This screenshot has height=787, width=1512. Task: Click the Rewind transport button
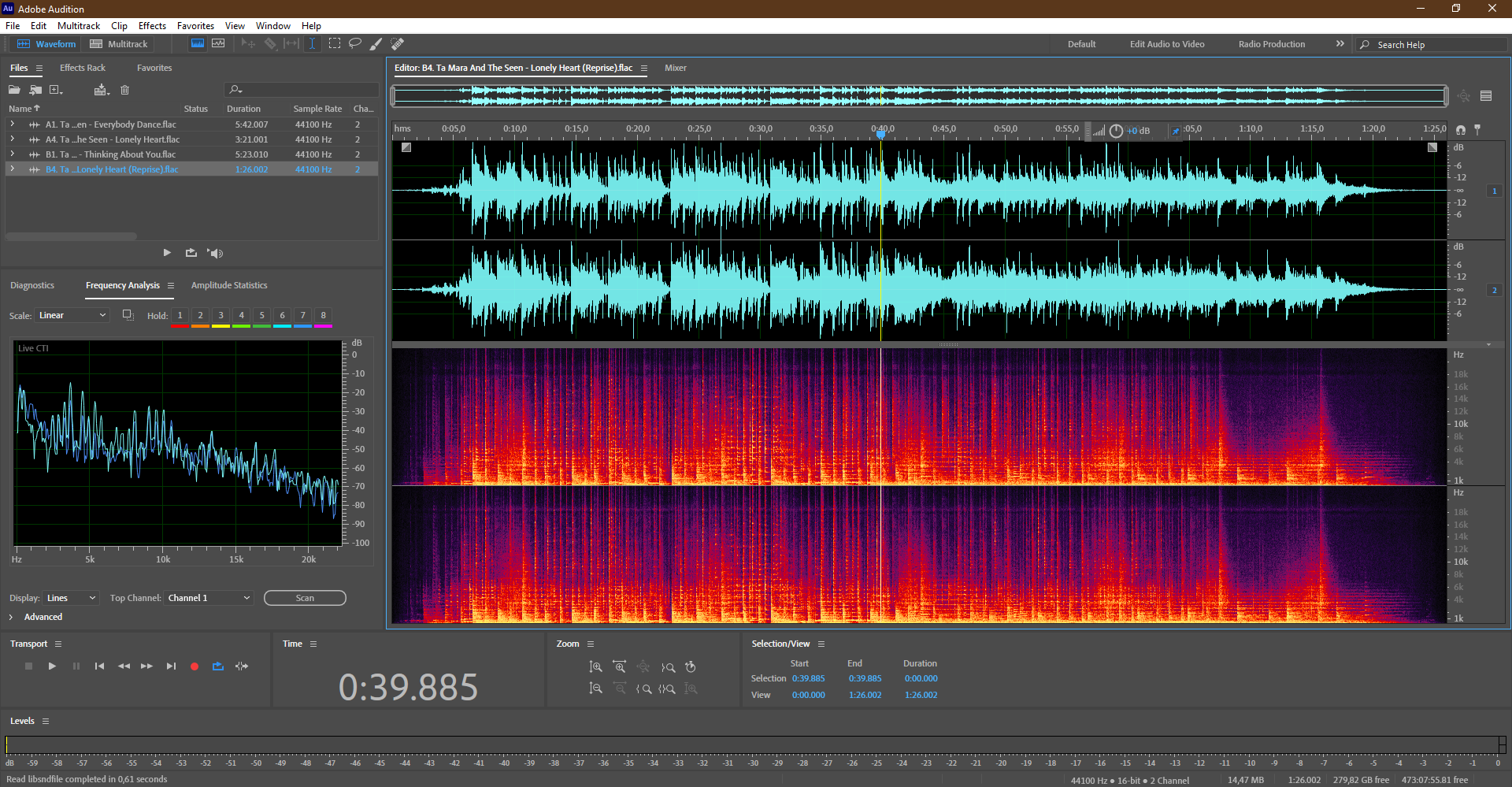point(124,666)
